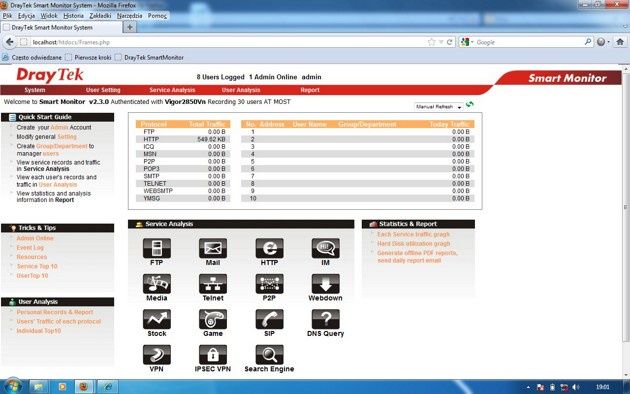Open the Firefox Zakładki menu
This screenshot has width=630, height=394.
coord(100,16)
